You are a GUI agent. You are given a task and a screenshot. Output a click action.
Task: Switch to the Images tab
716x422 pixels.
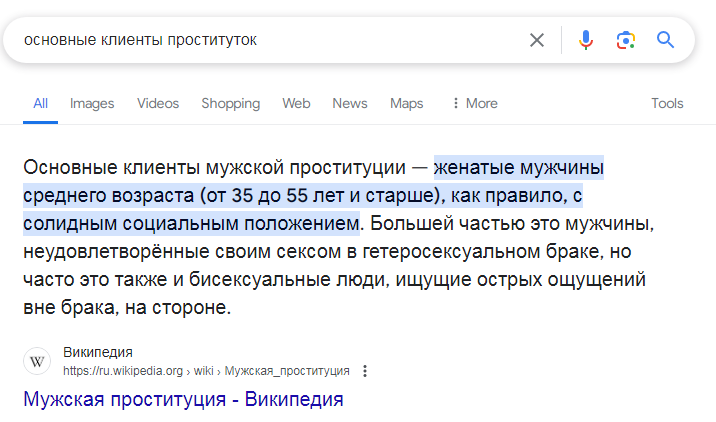[x=92, y=103]
